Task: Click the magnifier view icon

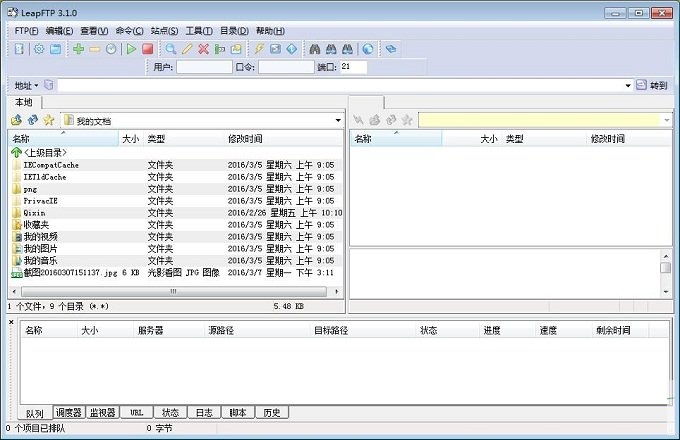Action: [x=170, y=49]
